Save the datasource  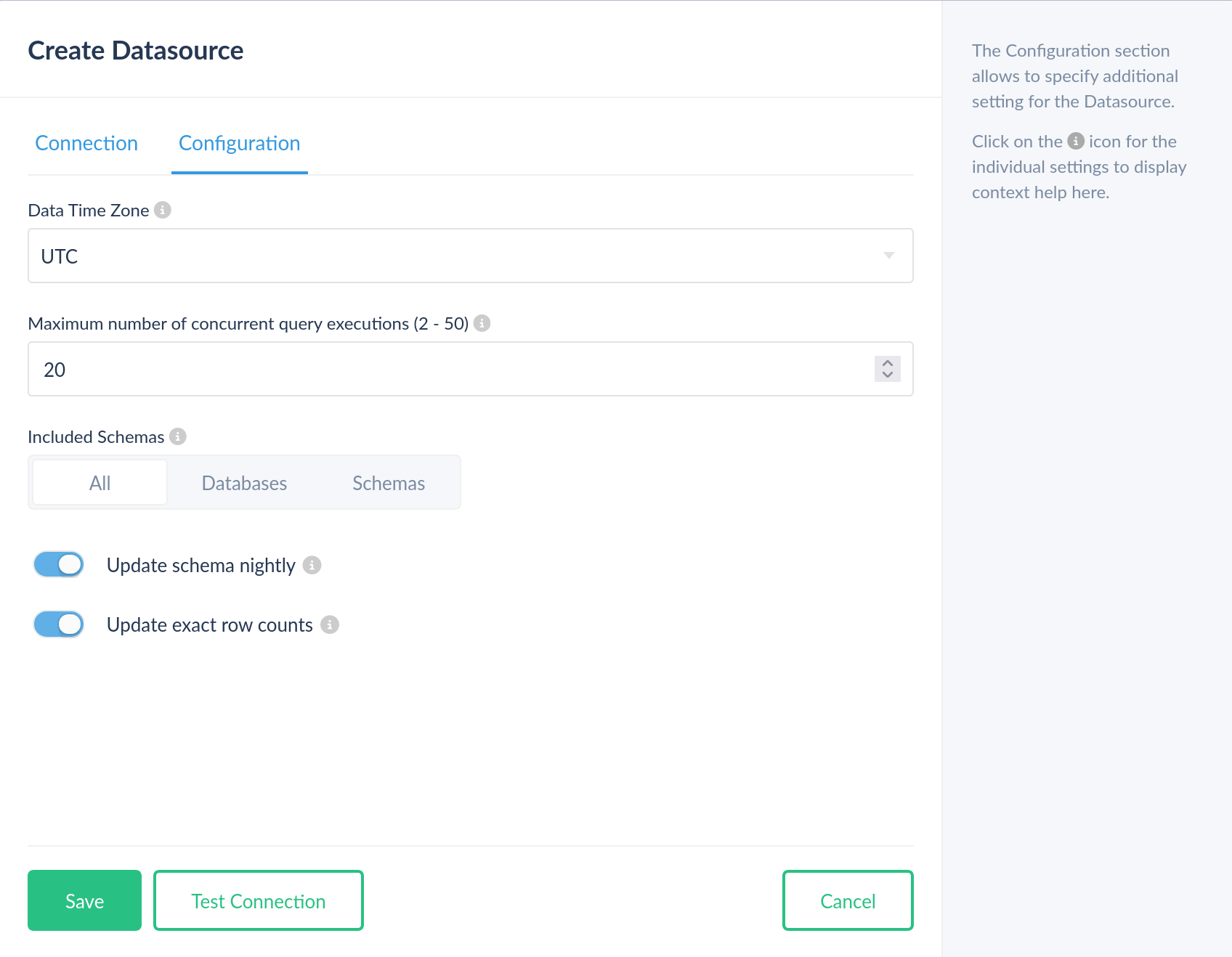click(x=84, y=900)
